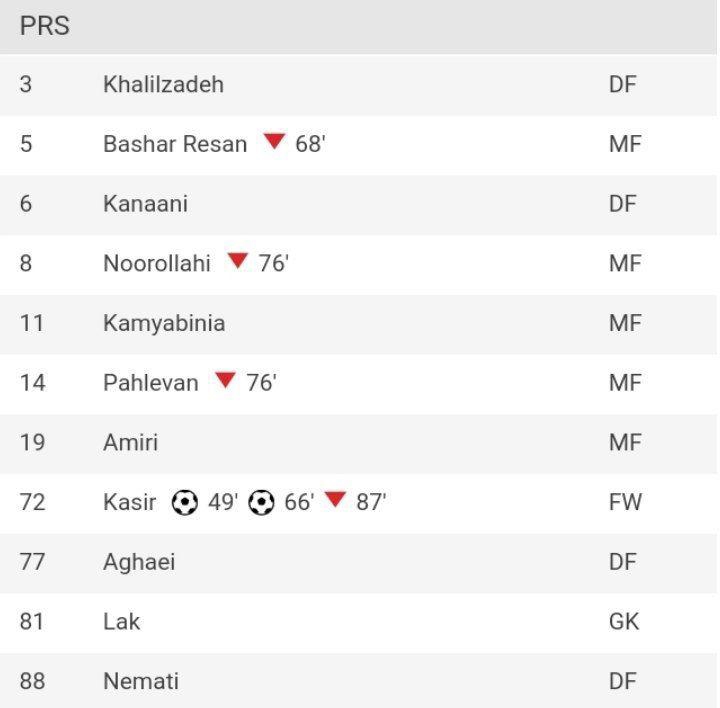The height and width of the screenshot is (708, 720).
Task: Open player Bashar Resan's name
Action: (174, 144)
